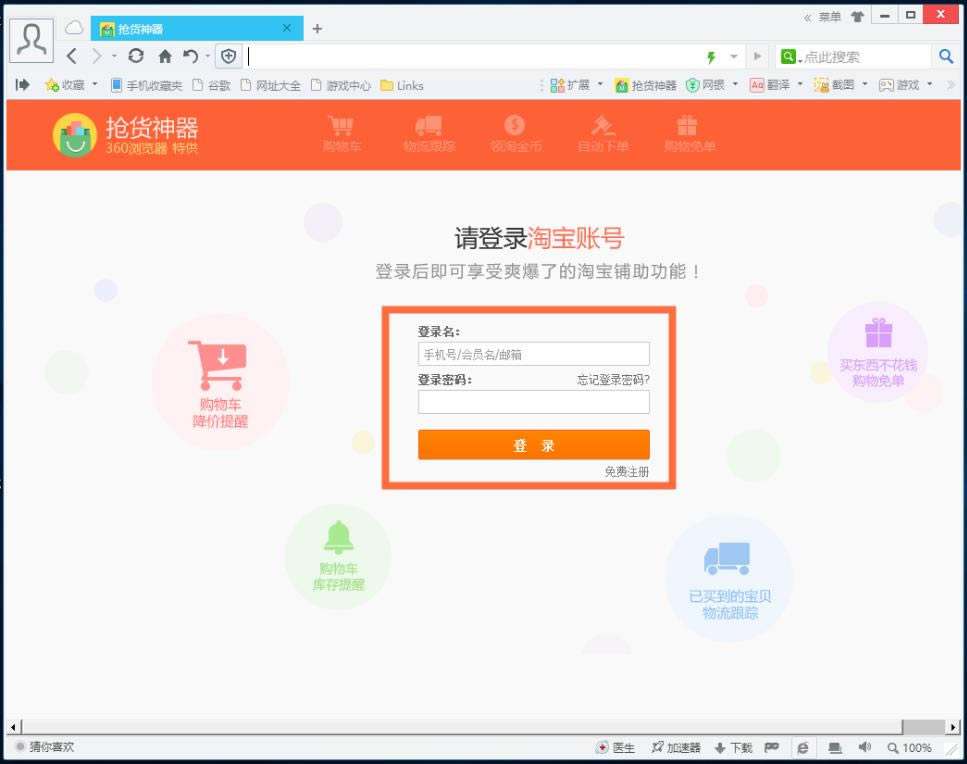Screen dimensions: 967x764
Task: Open the 收藏 favorites dropdown arrow
Action: pyautogui.click(x=95, y=84)
